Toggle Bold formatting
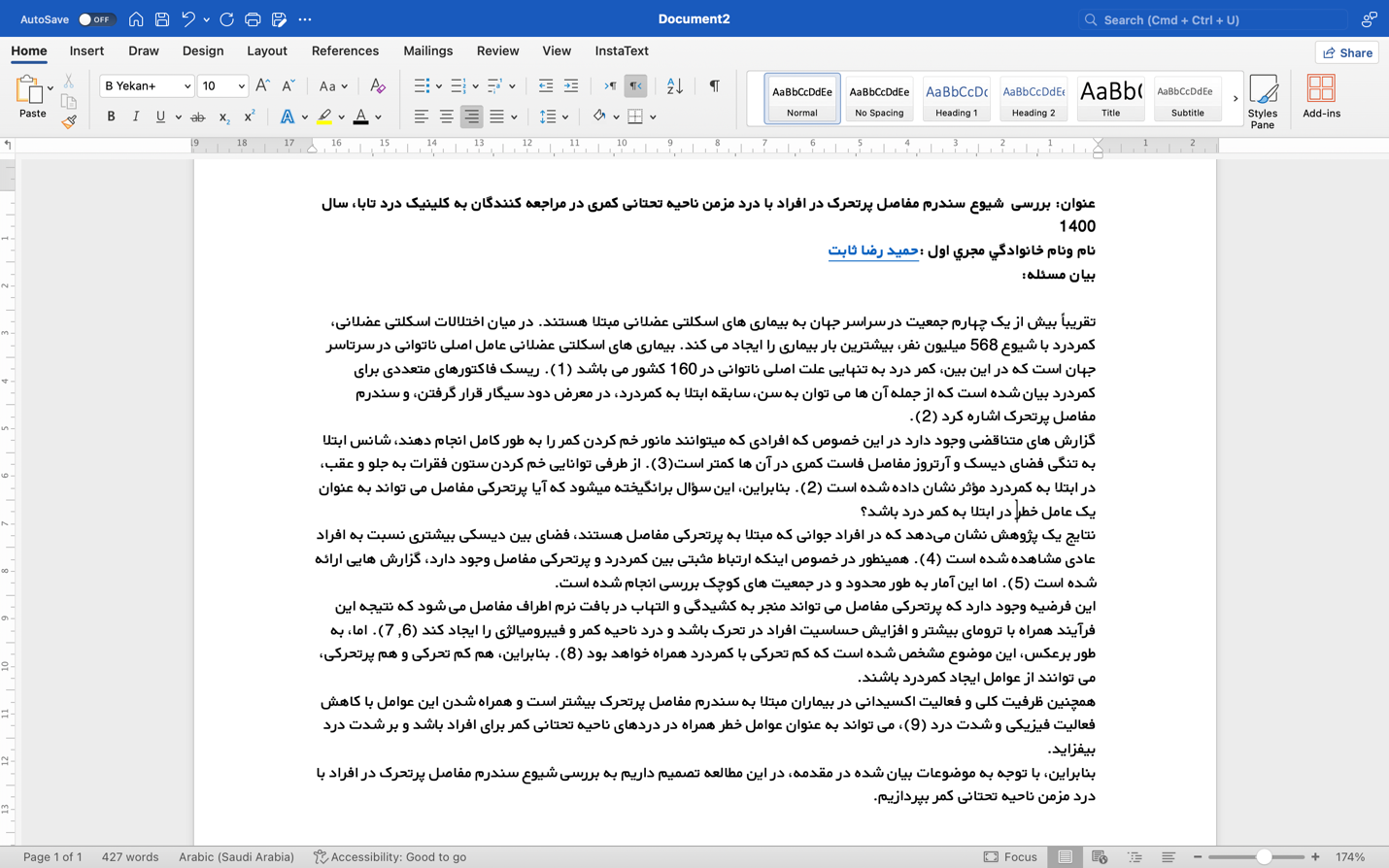 pyautogui.click(x=111, y=117)
